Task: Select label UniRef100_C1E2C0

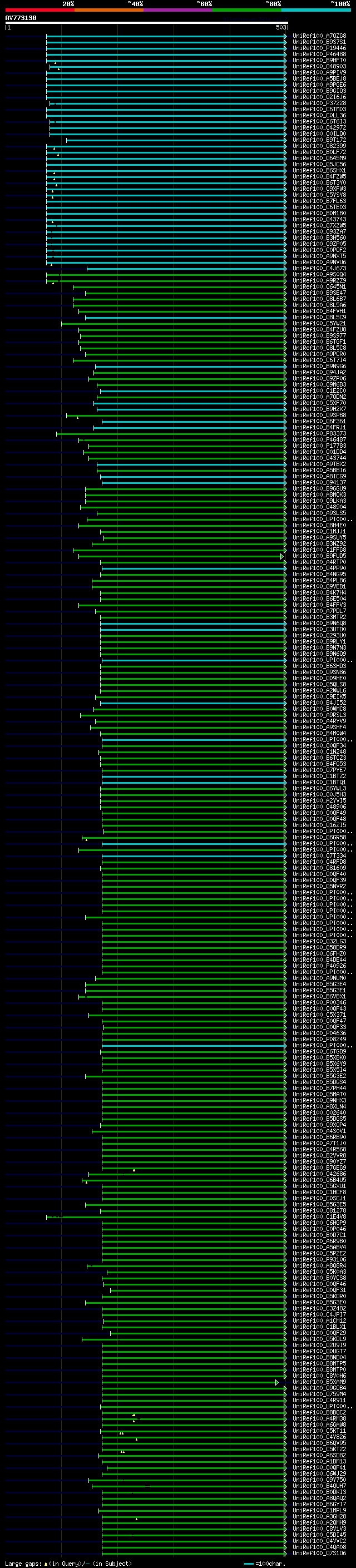Action: click(319, 391)
